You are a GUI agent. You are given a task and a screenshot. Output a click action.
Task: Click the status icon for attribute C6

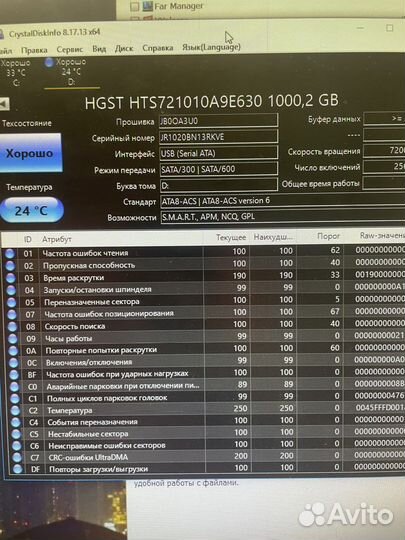point(16,446)
